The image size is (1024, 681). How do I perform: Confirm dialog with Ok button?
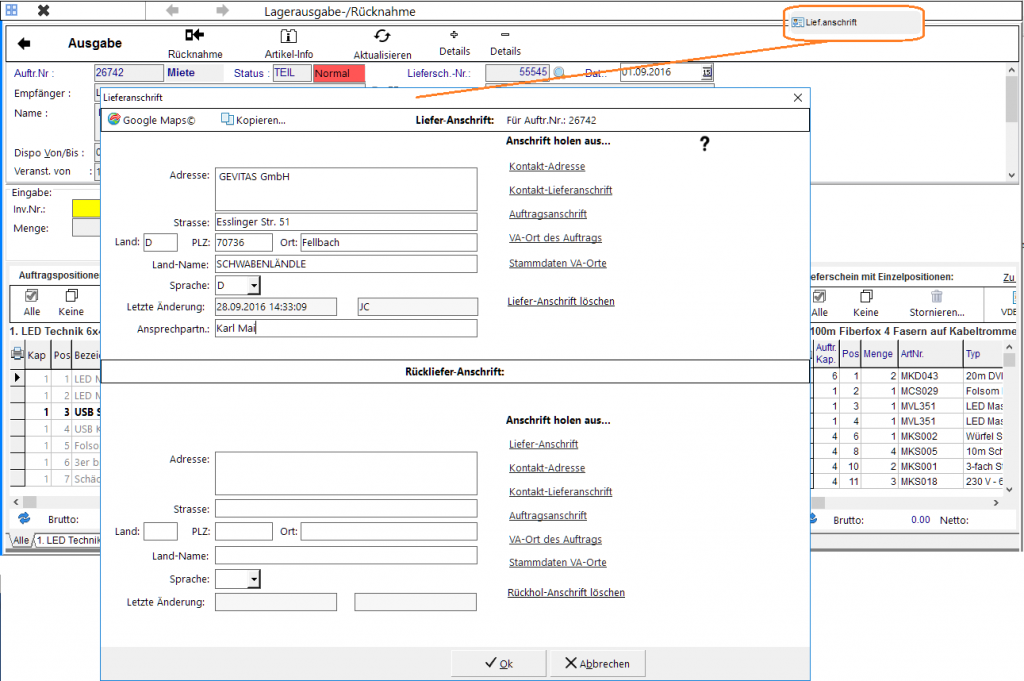click(x=498, y=663)
